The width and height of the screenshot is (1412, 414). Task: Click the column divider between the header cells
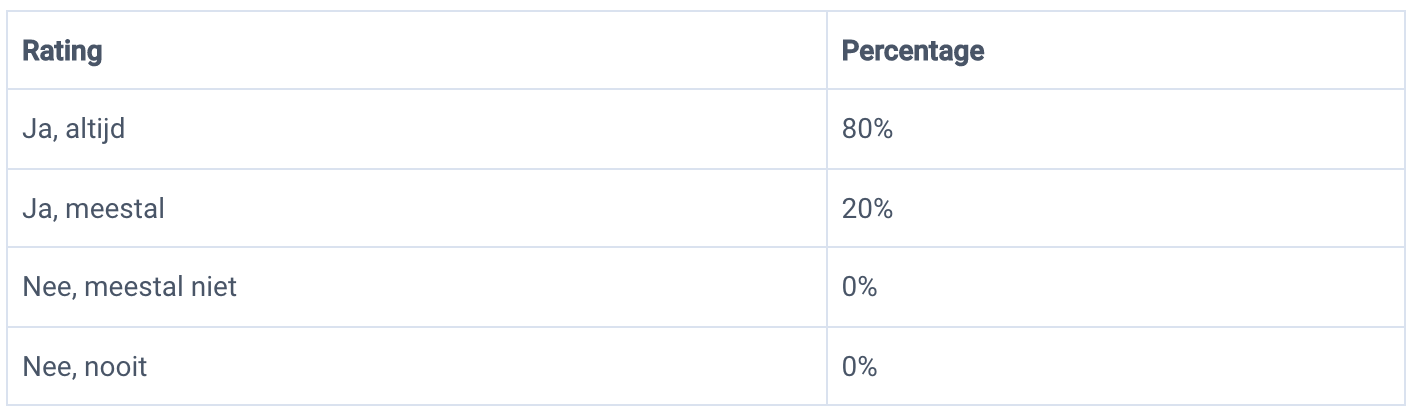(x=827, y=51)
